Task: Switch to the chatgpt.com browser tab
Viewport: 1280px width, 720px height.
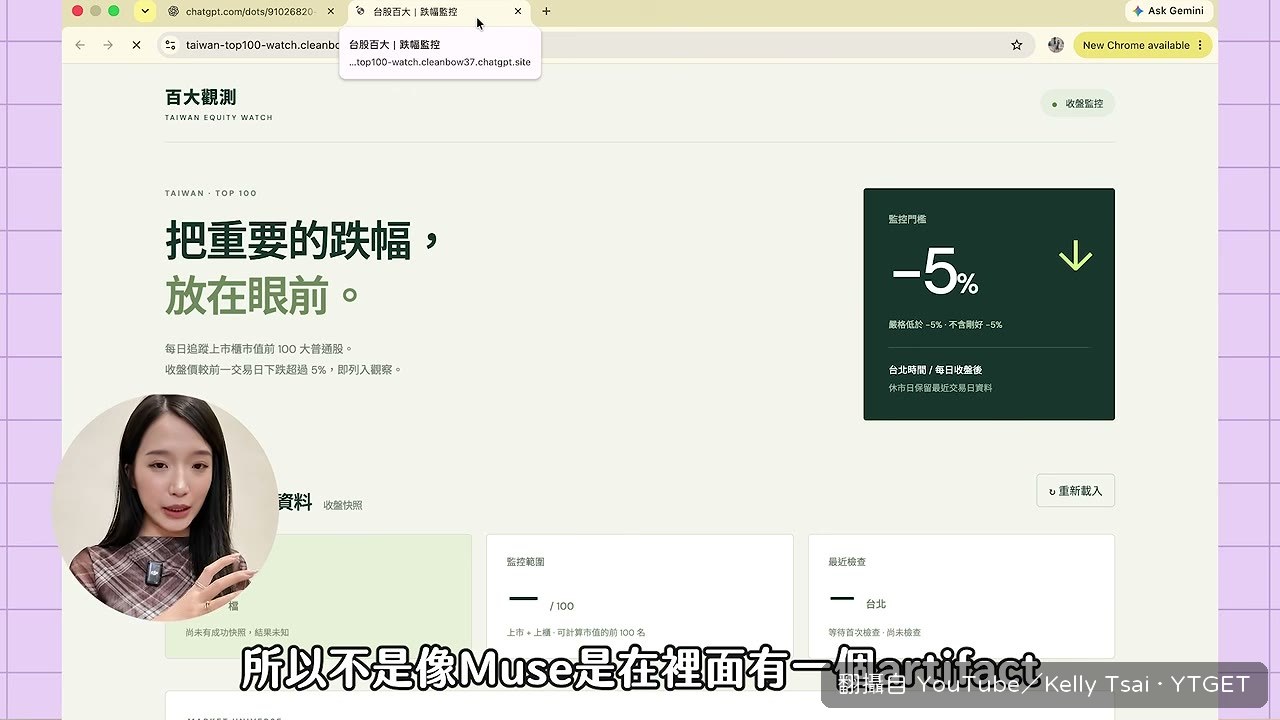Action: (248, 11)
